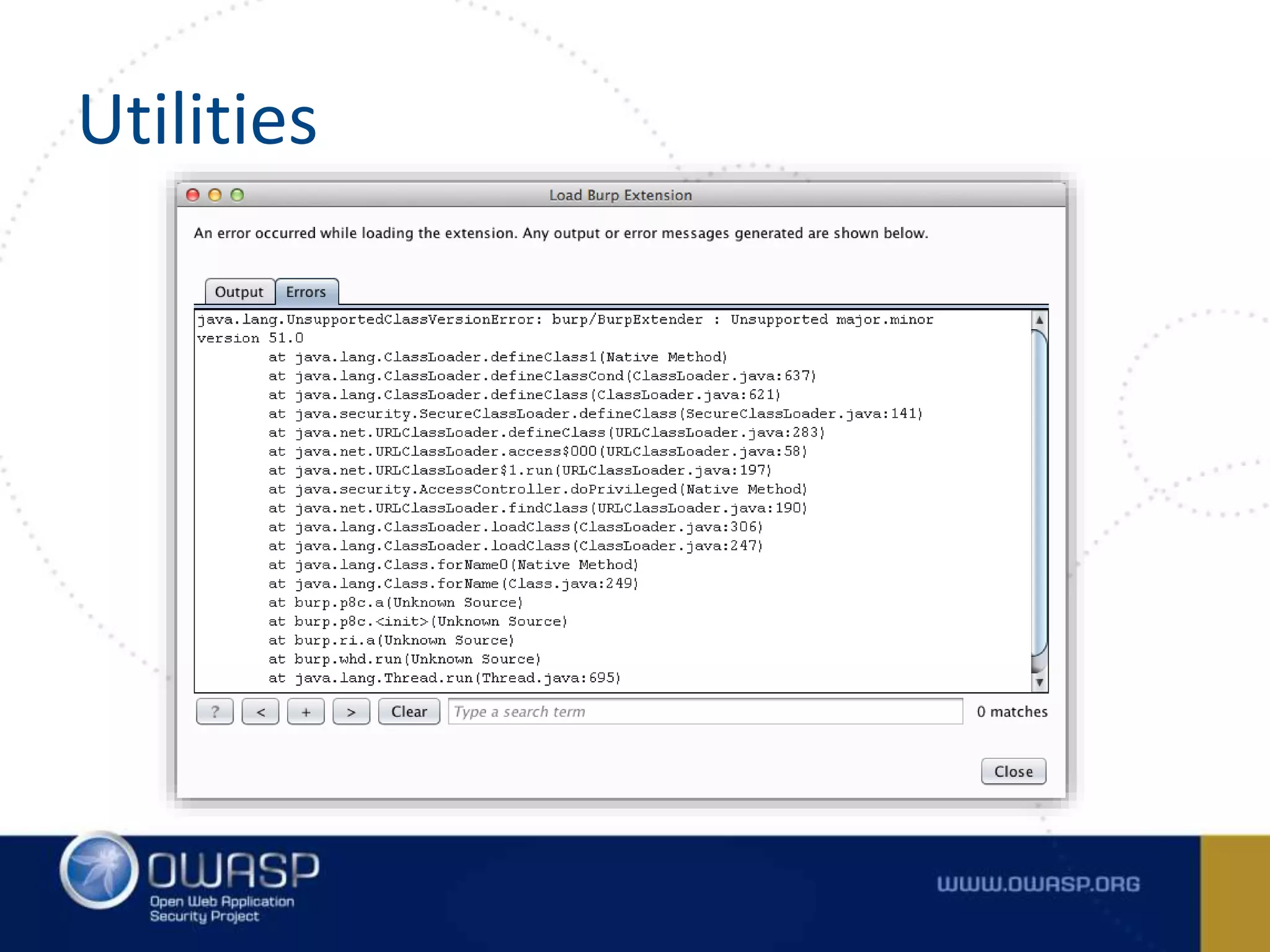Select the Thread.run(Thread.java:695) line

click(x=445, y=679)
